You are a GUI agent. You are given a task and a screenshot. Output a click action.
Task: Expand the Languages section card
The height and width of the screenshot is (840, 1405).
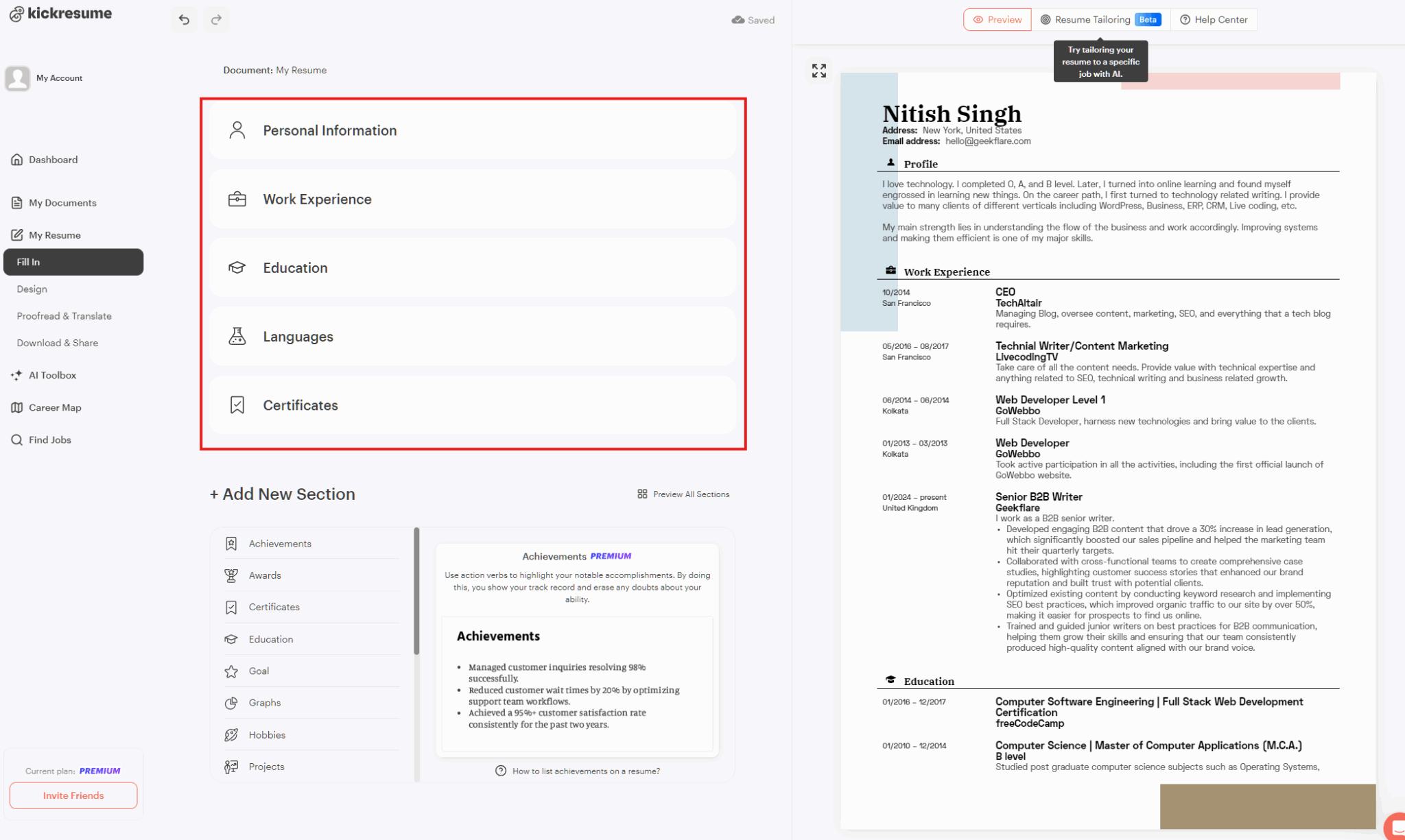(473, 336)
